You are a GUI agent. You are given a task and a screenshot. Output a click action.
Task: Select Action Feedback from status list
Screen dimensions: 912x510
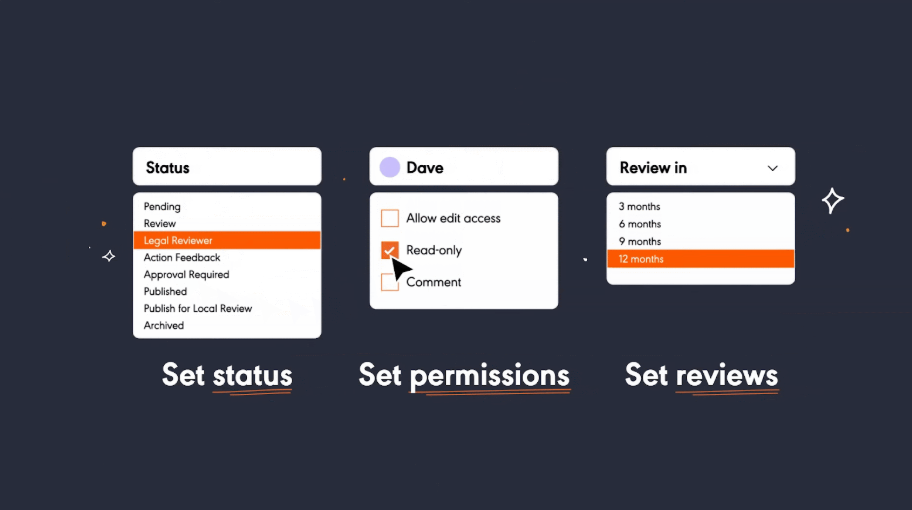click(182, 257)
